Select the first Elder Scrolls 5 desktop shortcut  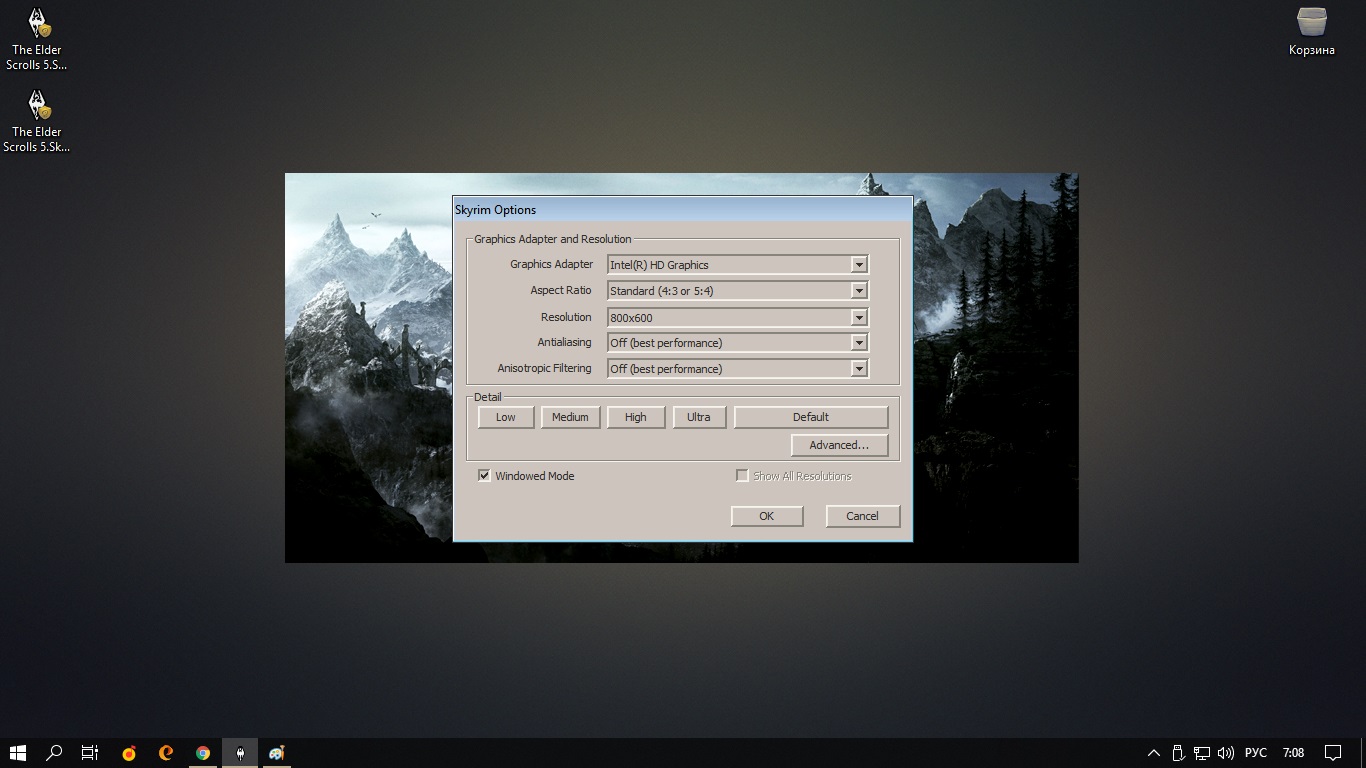pyautogui.click(x=37, y=40)
